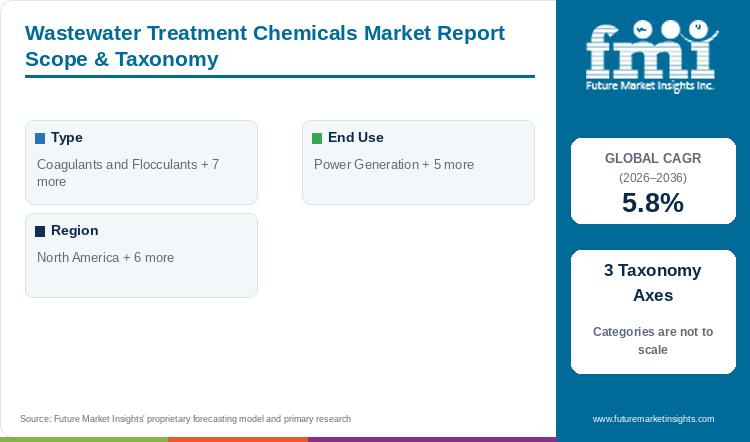Viewport: 750px width, 442px height.
Task: Click the dark navy Region category square
Action: pos(40,232)
